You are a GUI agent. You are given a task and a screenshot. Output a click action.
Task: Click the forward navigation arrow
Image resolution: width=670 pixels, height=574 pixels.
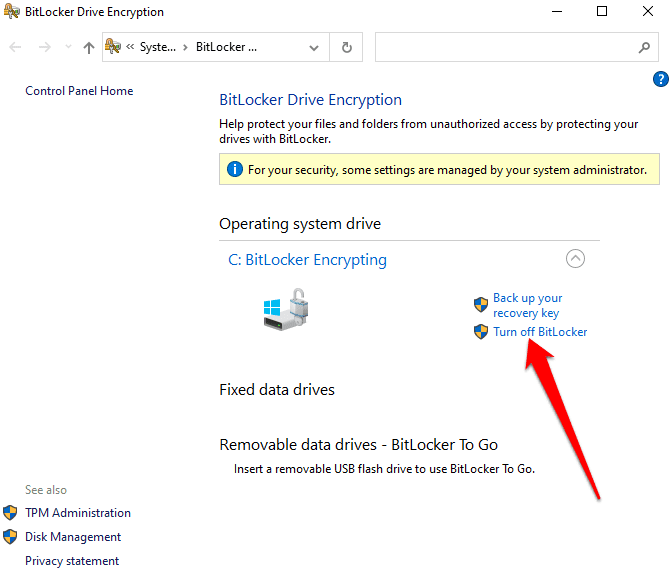pos(44,47)
